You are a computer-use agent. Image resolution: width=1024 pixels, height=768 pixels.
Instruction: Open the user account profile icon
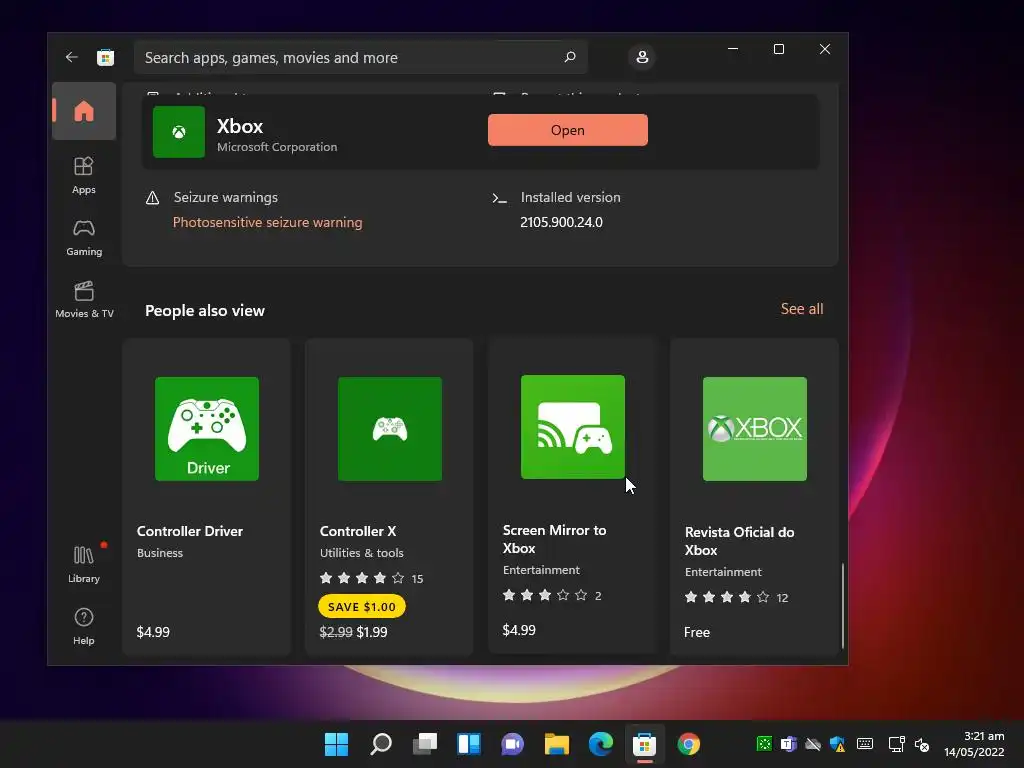(642, 57)
